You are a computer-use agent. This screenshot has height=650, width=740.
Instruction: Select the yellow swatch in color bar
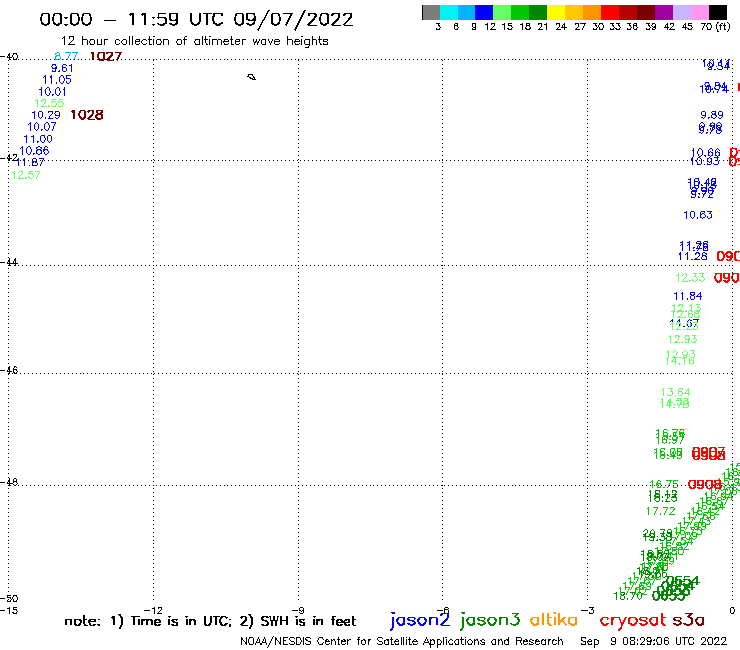(x=556, y=12)
